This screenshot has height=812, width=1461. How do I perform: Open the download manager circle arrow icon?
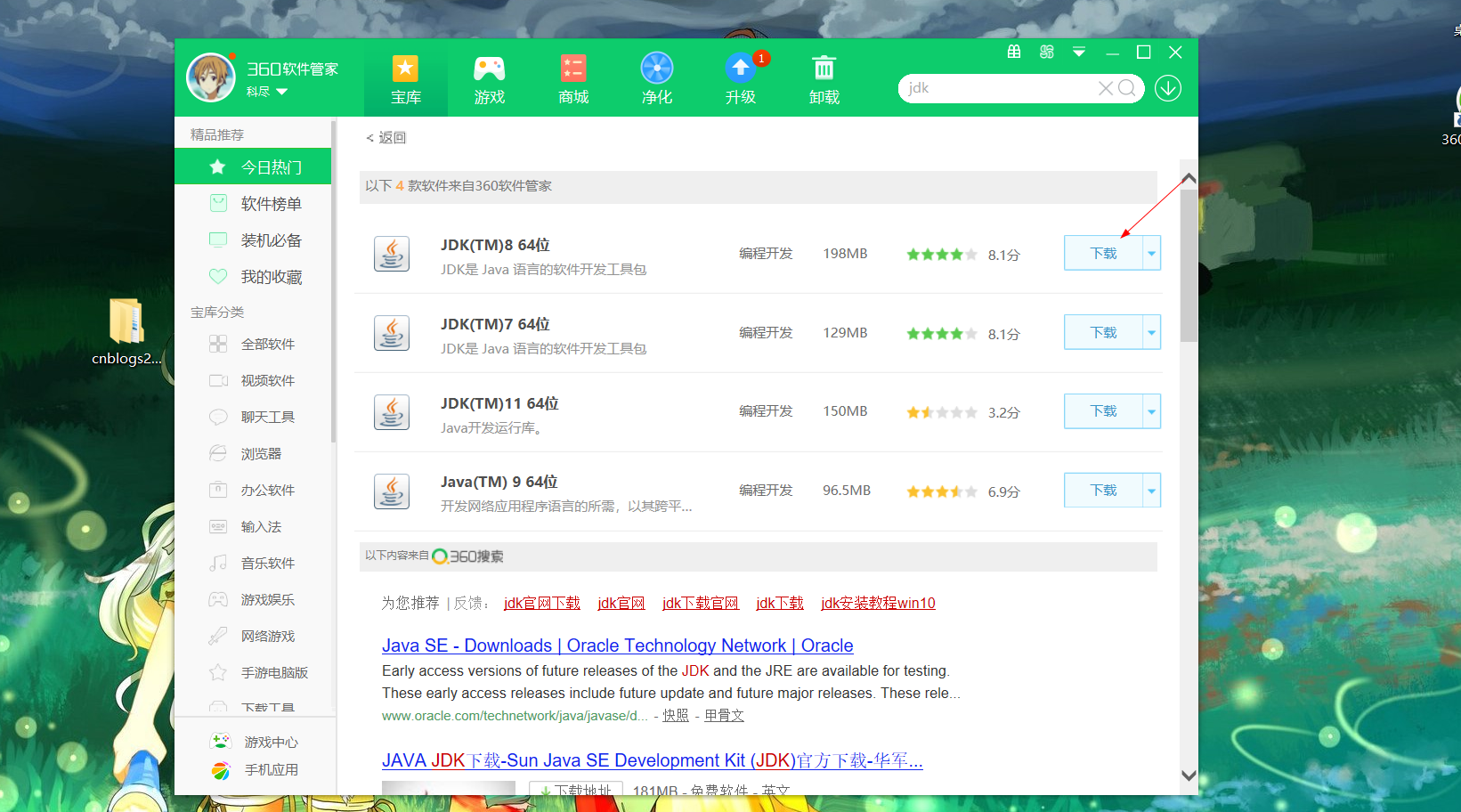tap(1168, 88)
